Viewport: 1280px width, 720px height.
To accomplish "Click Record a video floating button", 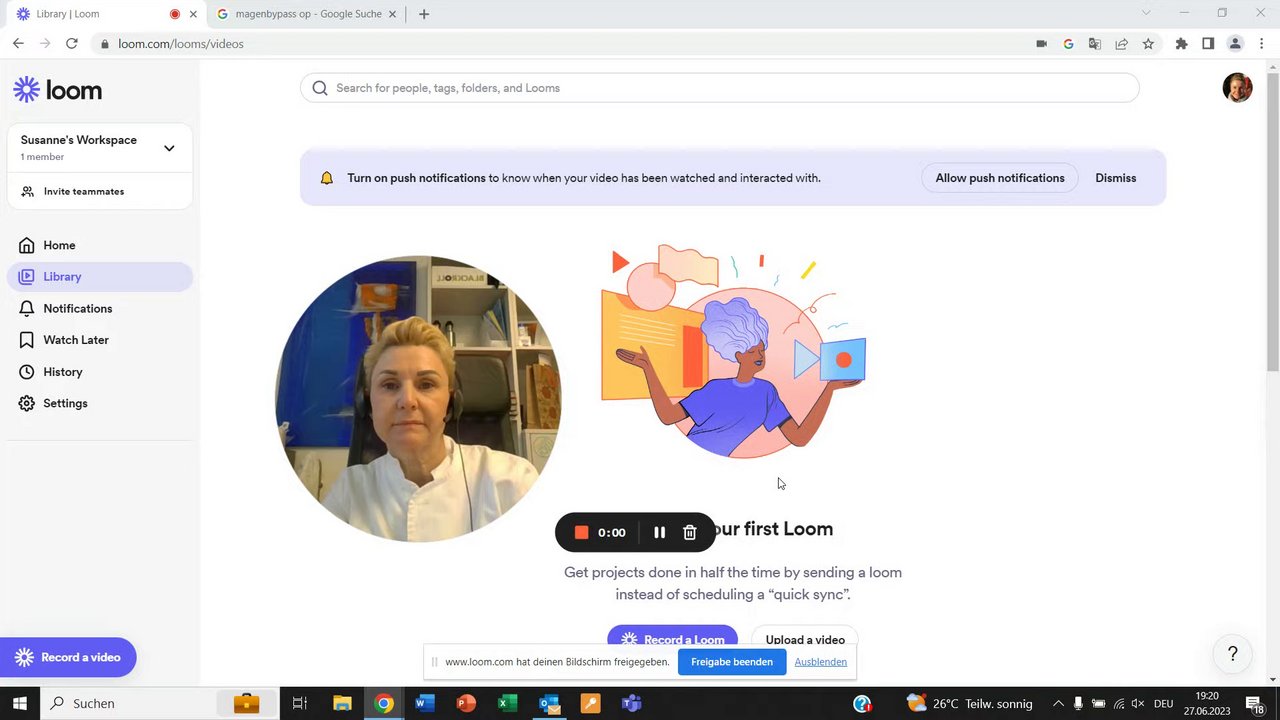I will point(68,657).
